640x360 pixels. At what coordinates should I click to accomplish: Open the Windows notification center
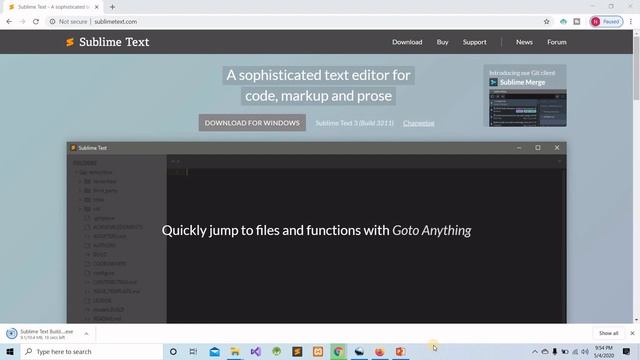[x=627, y=351]
